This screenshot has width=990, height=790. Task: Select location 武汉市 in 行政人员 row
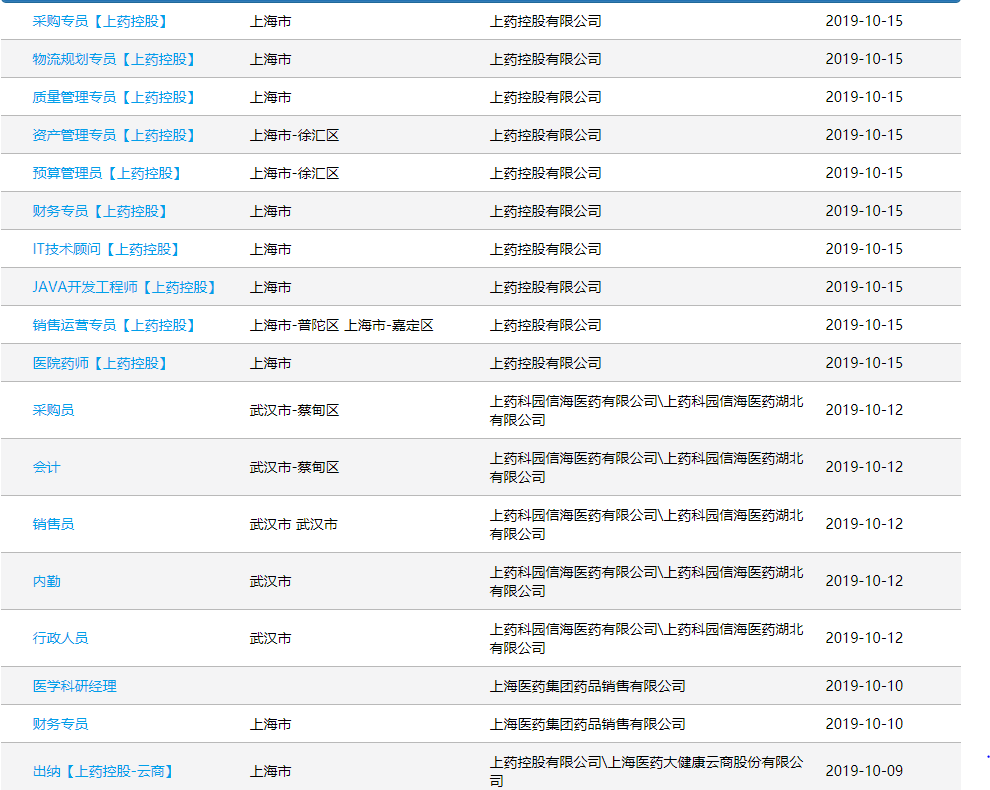pos(270,638)
